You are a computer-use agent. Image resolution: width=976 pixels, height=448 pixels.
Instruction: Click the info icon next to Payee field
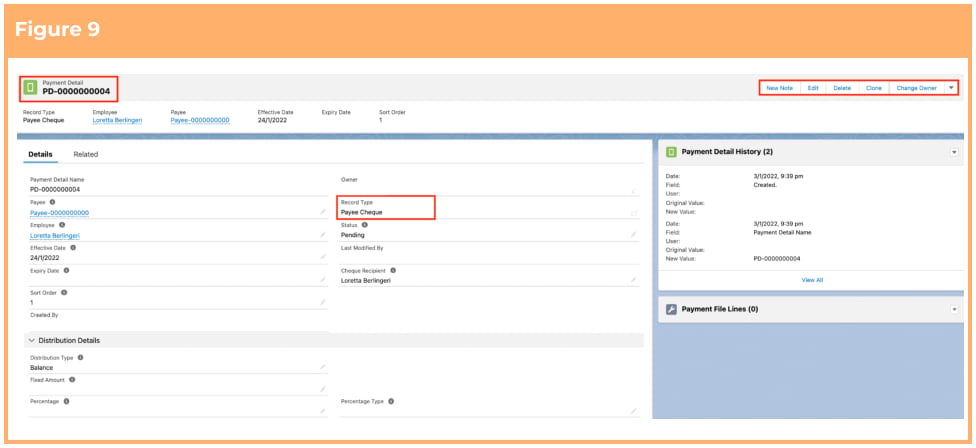(x=52, y=202)
